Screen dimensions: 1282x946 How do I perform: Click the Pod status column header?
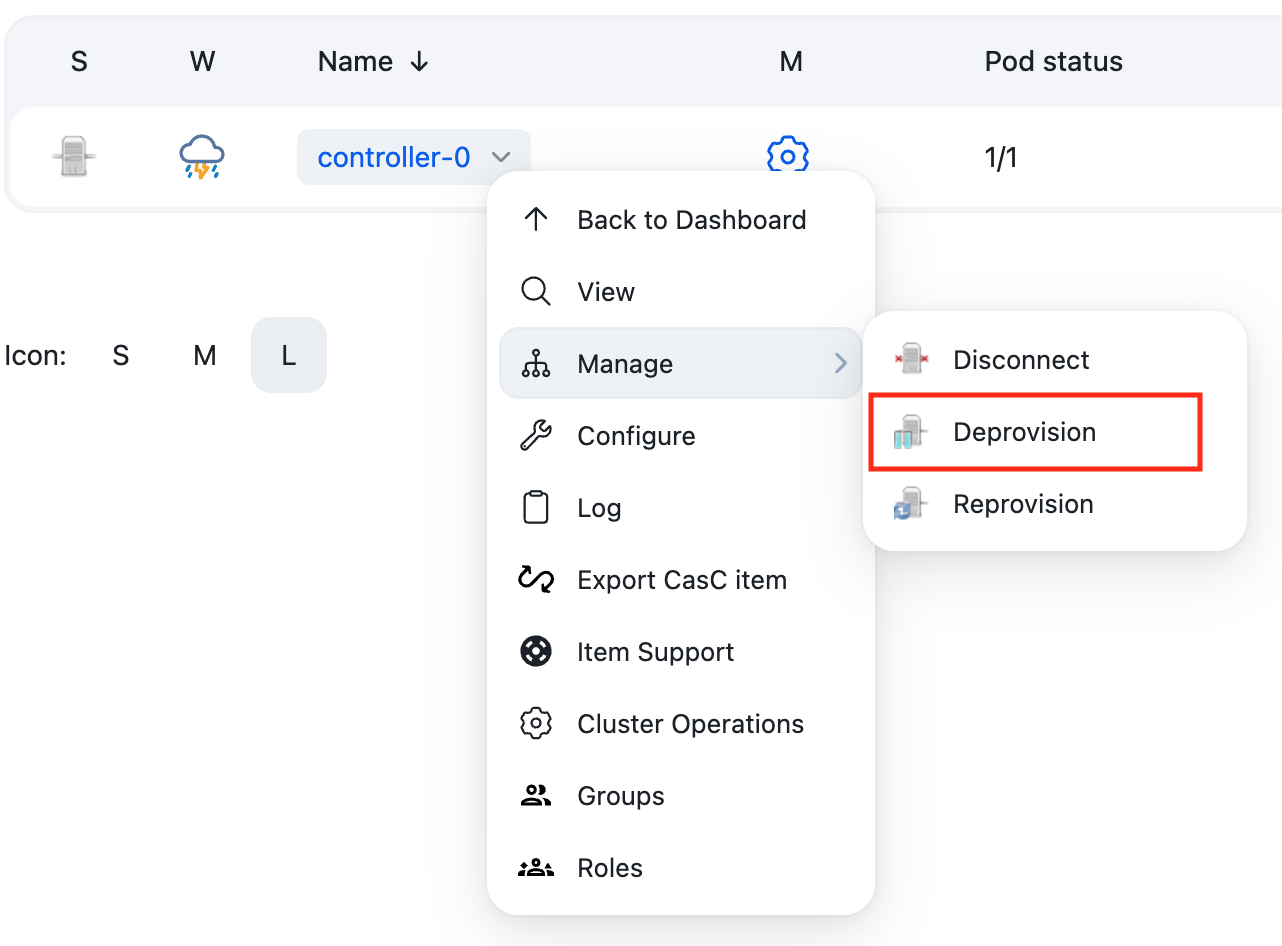1054,62
